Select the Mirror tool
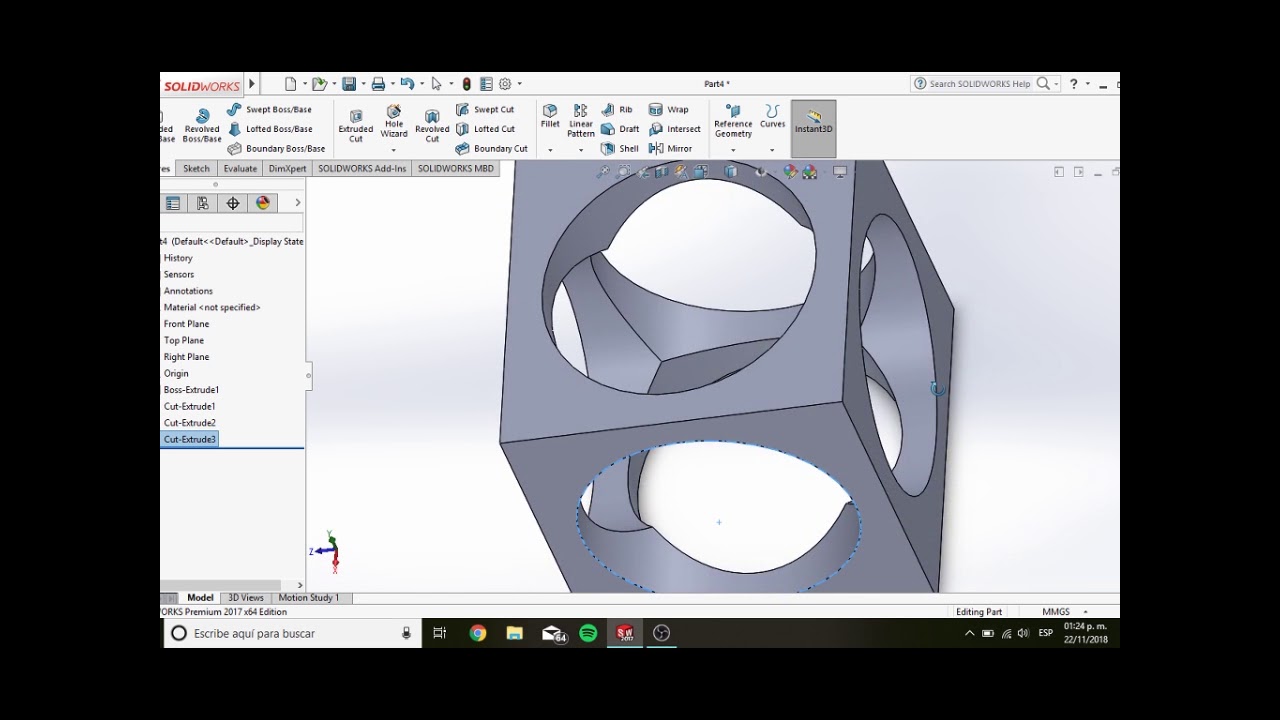The width and height of the screenshot is (1280, 720). [671, 149]
